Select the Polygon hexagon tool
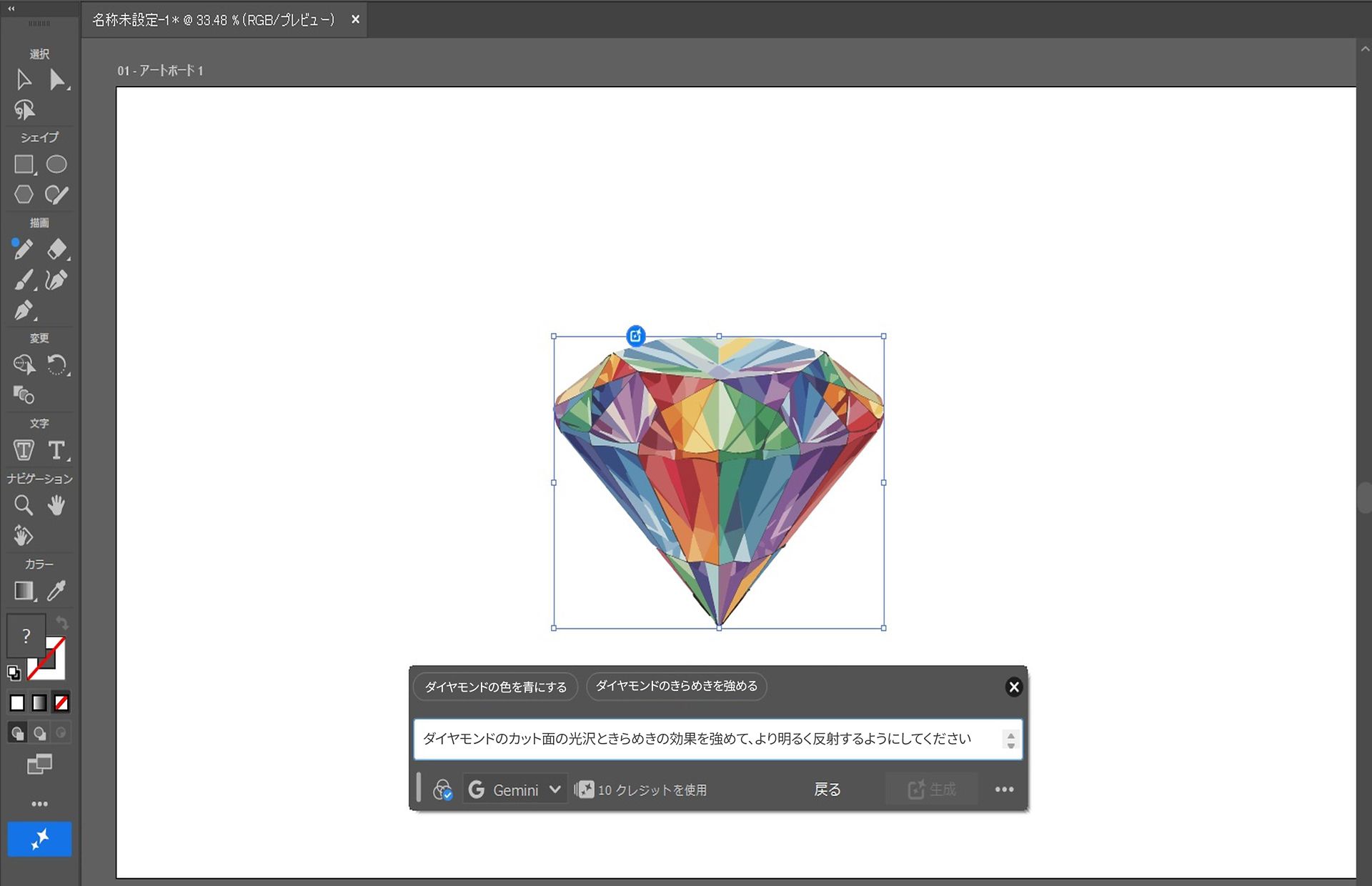 24,194
